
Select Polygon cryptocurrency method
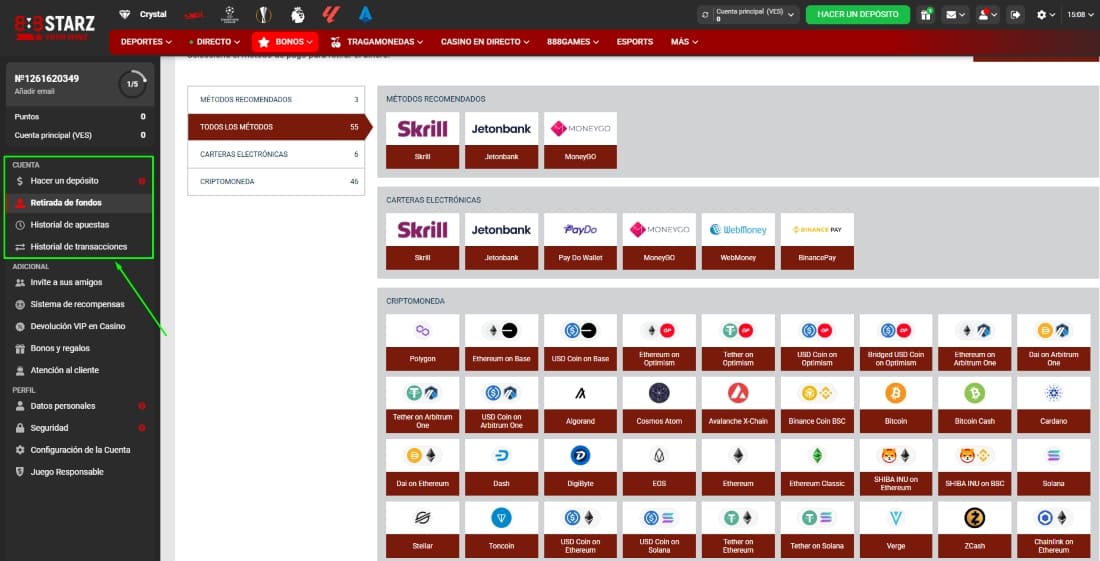[422, 343]
